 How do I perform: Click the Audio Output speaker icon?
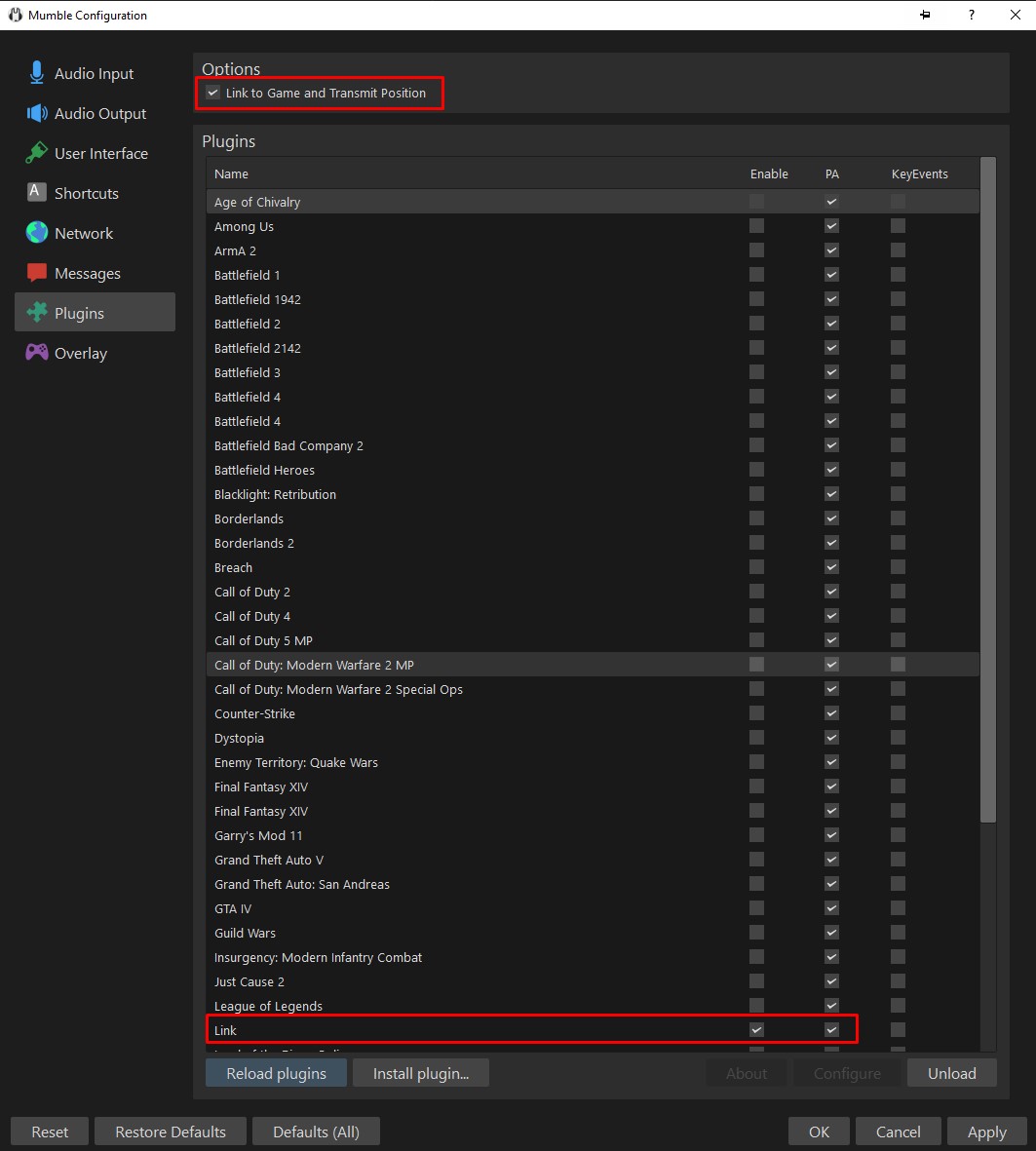37,113
